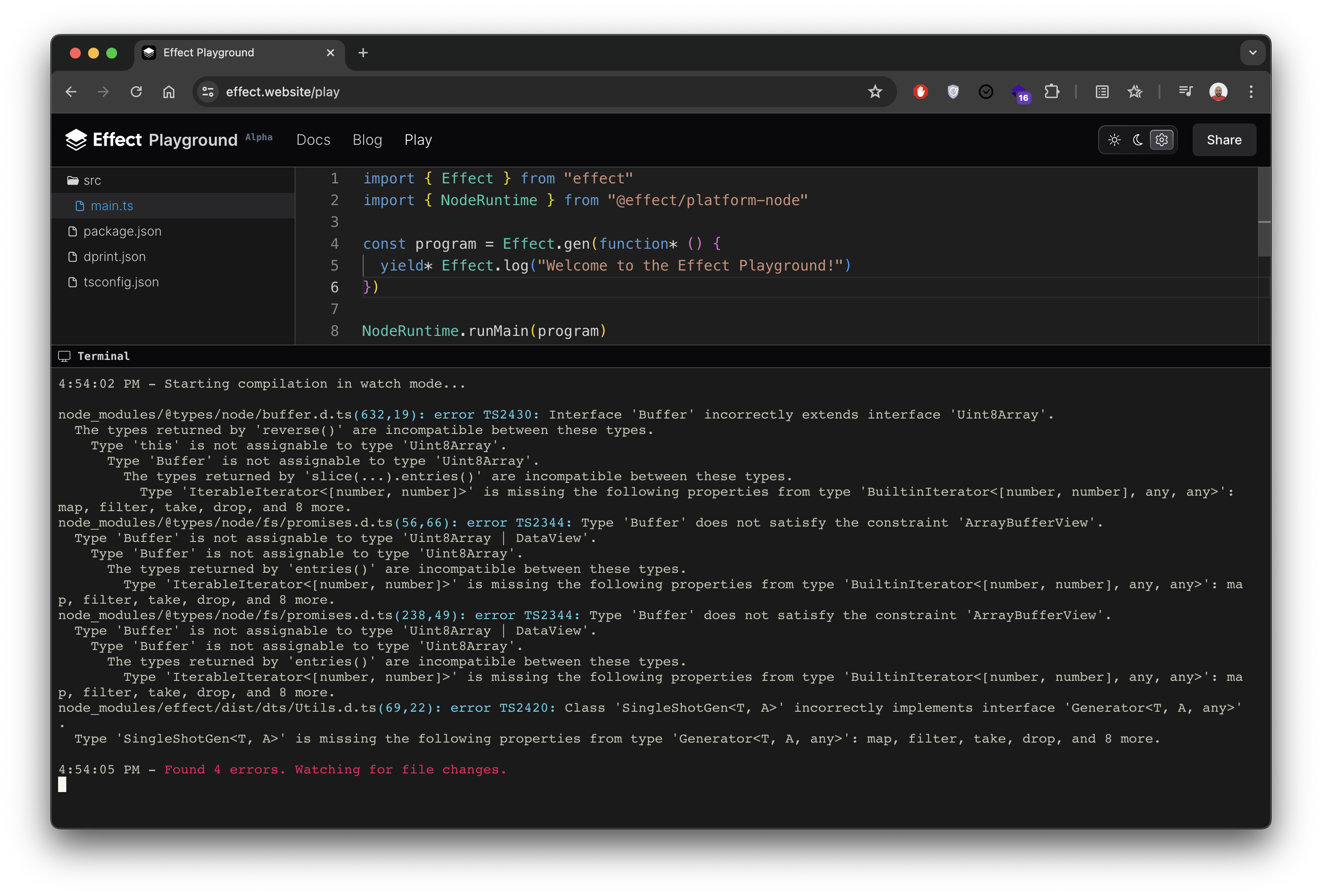Open the three-dot browser menu
The height and width of the screenshot is (896, 1322).
coord(1252,92)
